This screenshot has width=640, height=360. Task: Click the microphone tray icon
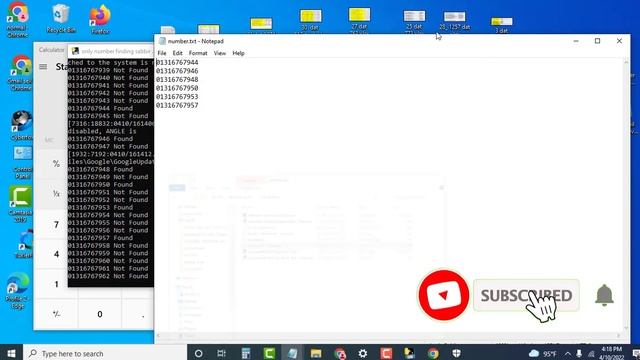[x=579, y=353]
